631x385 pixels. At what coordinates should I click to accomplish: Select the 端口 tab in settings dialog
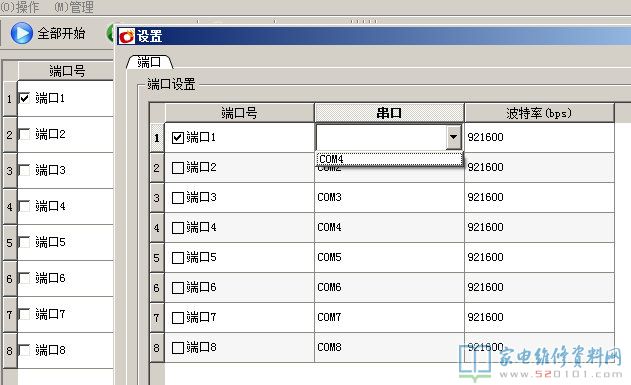[x=149, y=62]
